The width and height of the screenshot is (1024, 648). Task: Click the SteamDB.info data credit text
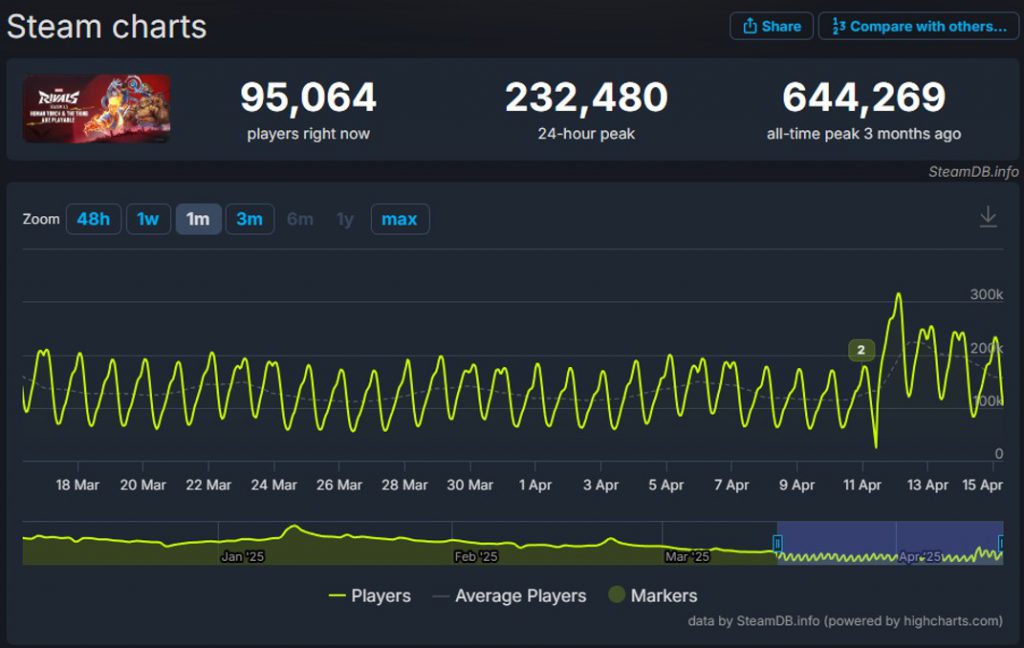(x=844, y=621)
